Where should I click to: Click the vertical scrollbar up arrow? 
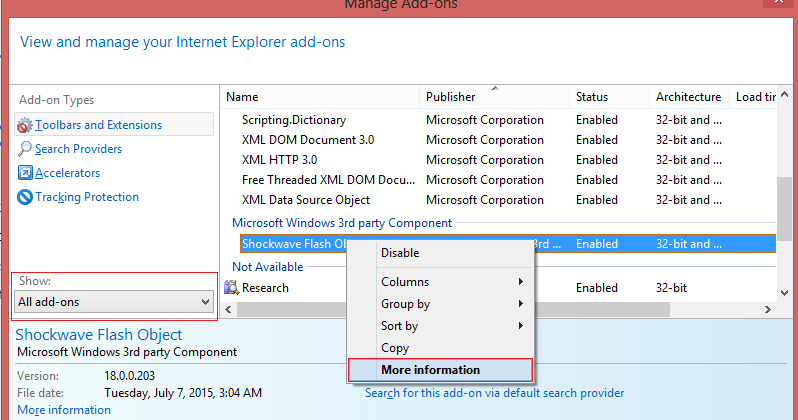point(784,95)
